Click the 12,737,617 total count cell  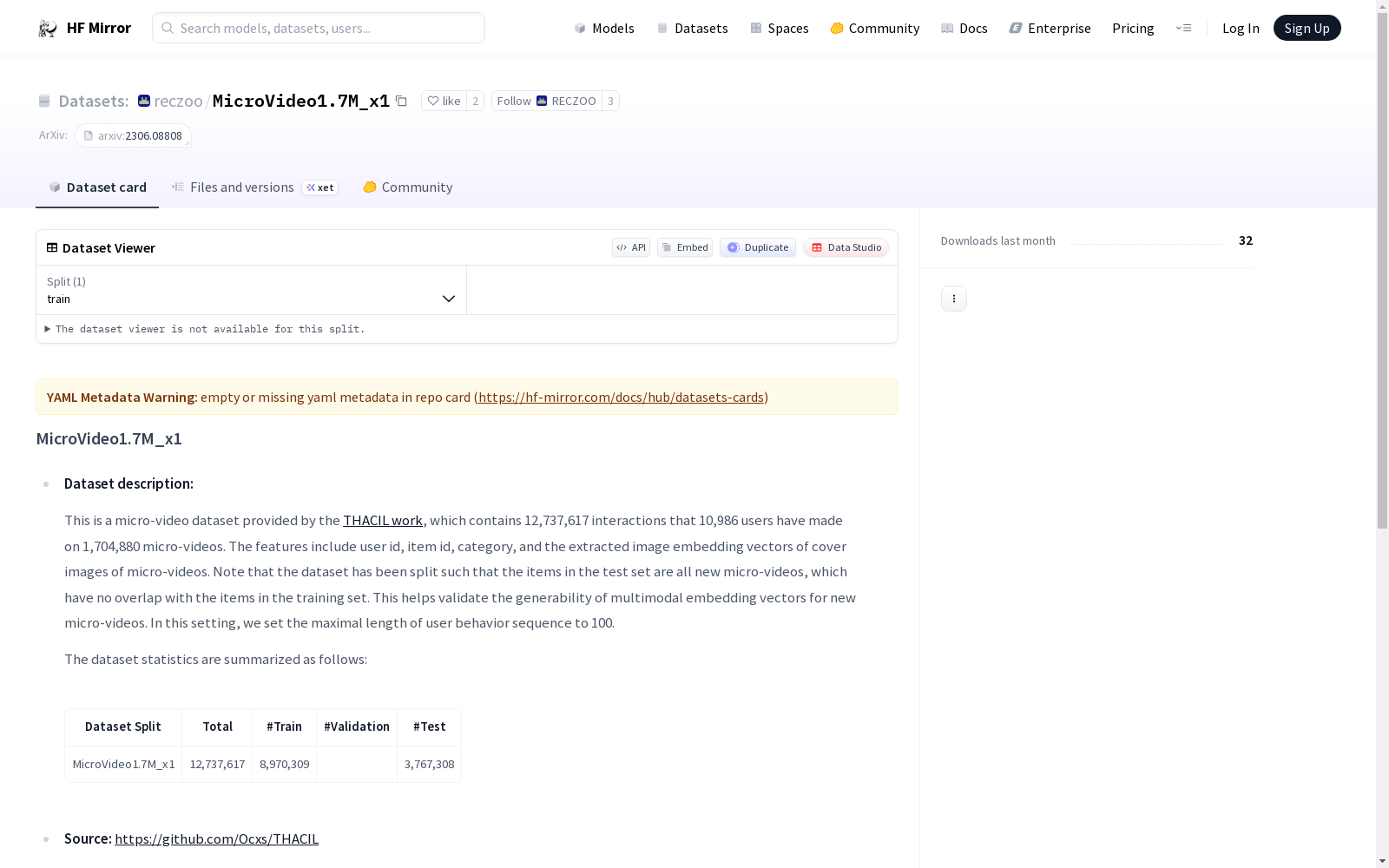coord(217,765)
